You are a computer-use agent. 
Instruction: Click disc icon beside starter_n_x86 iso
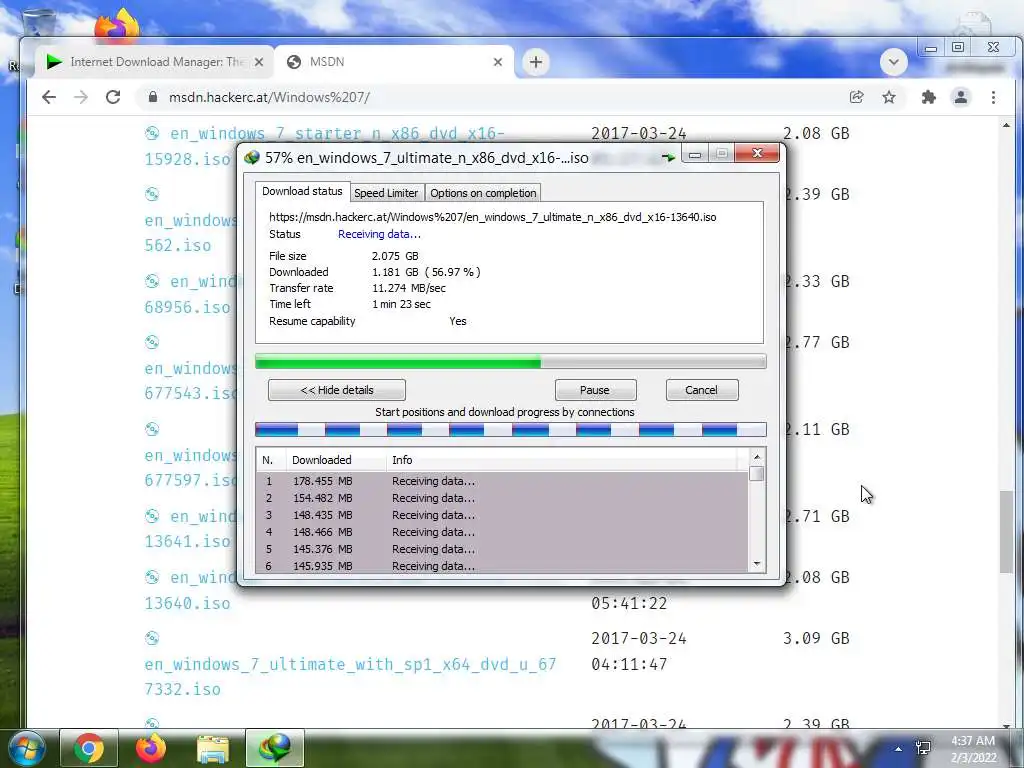click(152, 133)
